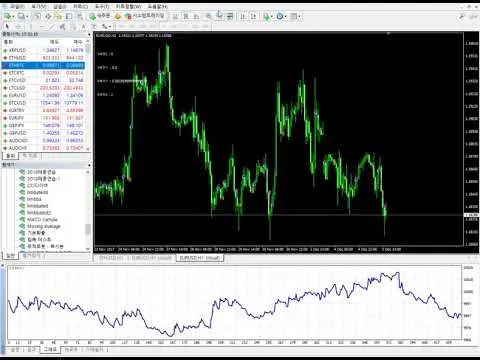This screenshot has height=360, width=480.
Task: Close the Market Watch panel
Action: point(89,34)
